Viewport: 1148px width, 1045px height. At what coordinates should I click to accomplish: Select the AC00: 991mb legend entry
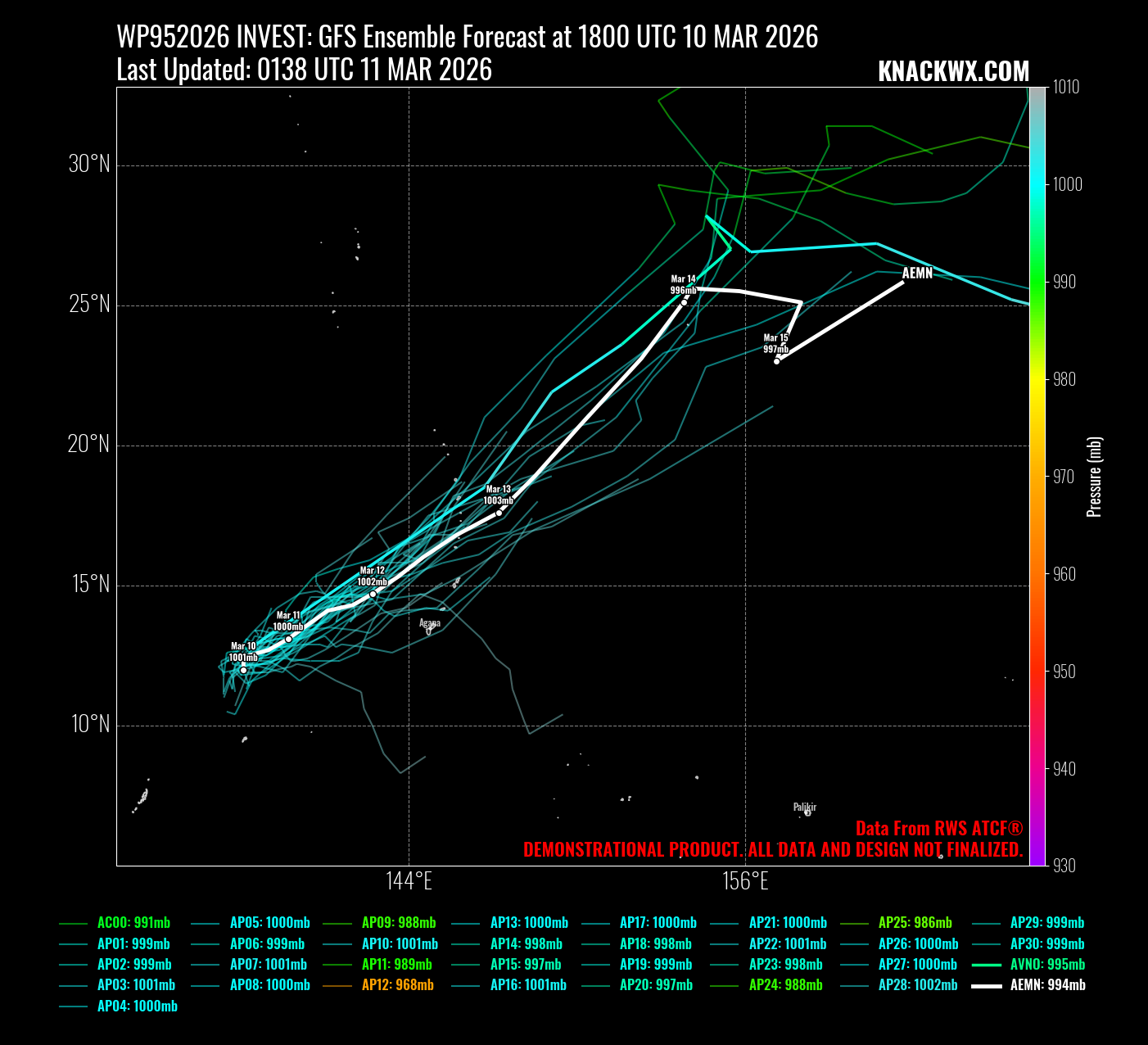(x=135, y=923)
